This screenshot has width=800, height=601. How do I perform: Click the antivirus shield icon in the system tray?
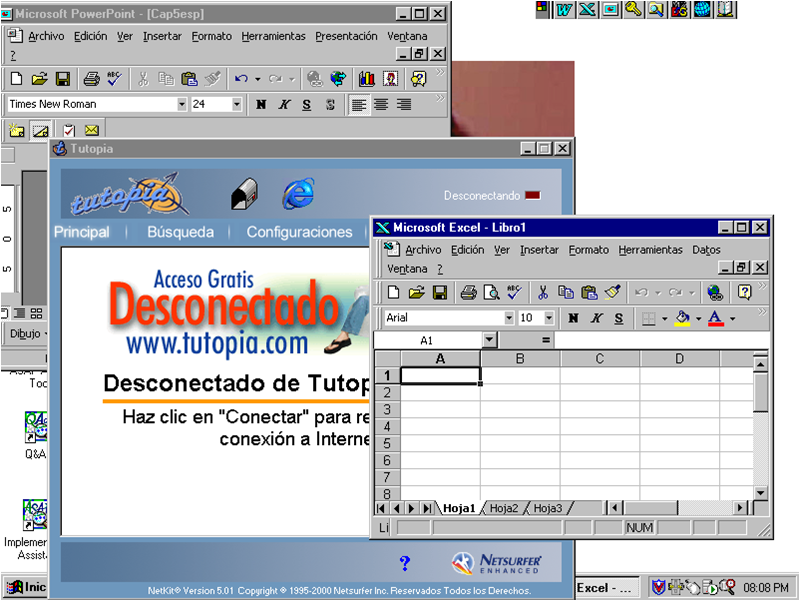(x=658, y=588)
